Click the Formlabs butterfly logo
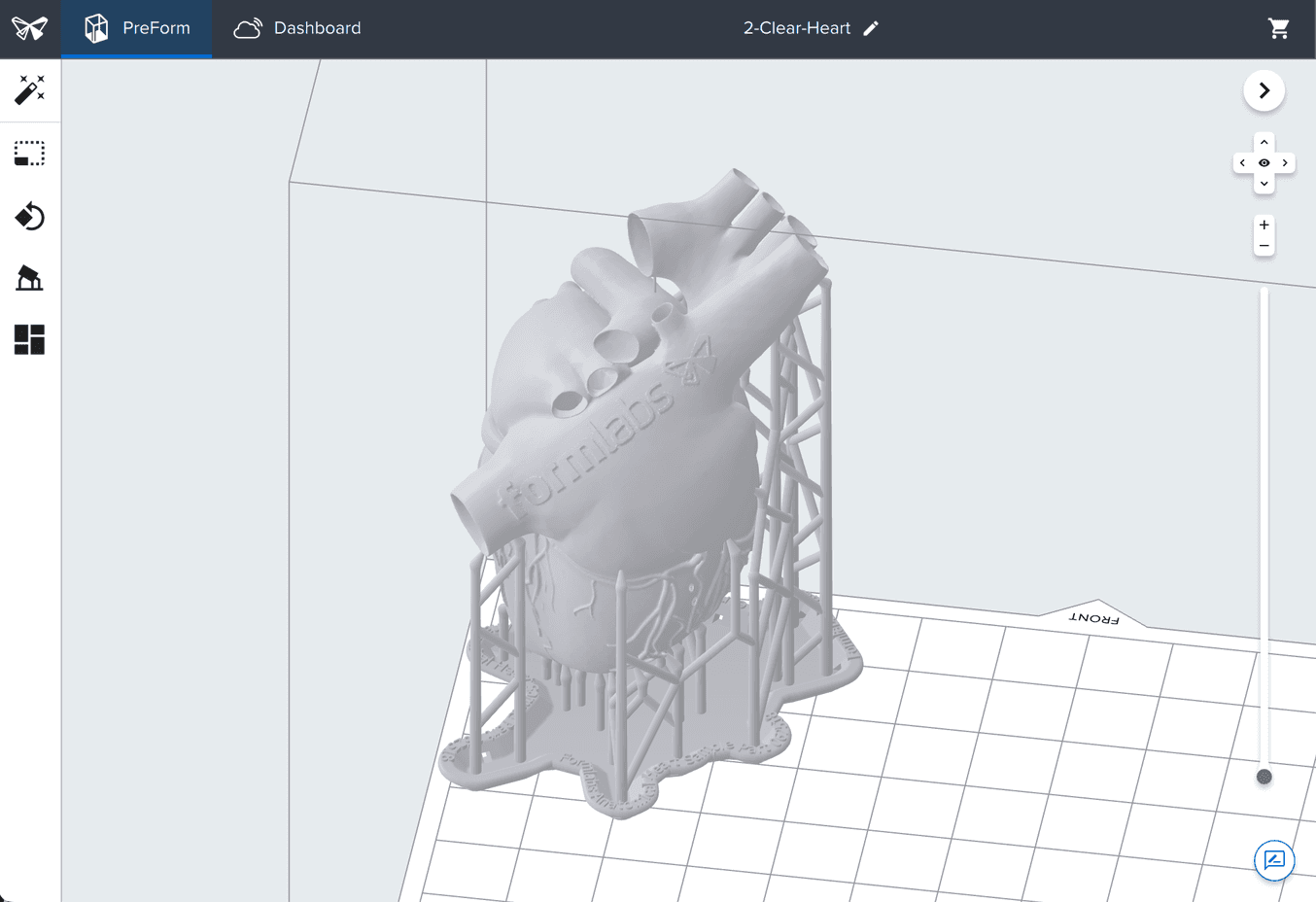 (x=29, y=28)
